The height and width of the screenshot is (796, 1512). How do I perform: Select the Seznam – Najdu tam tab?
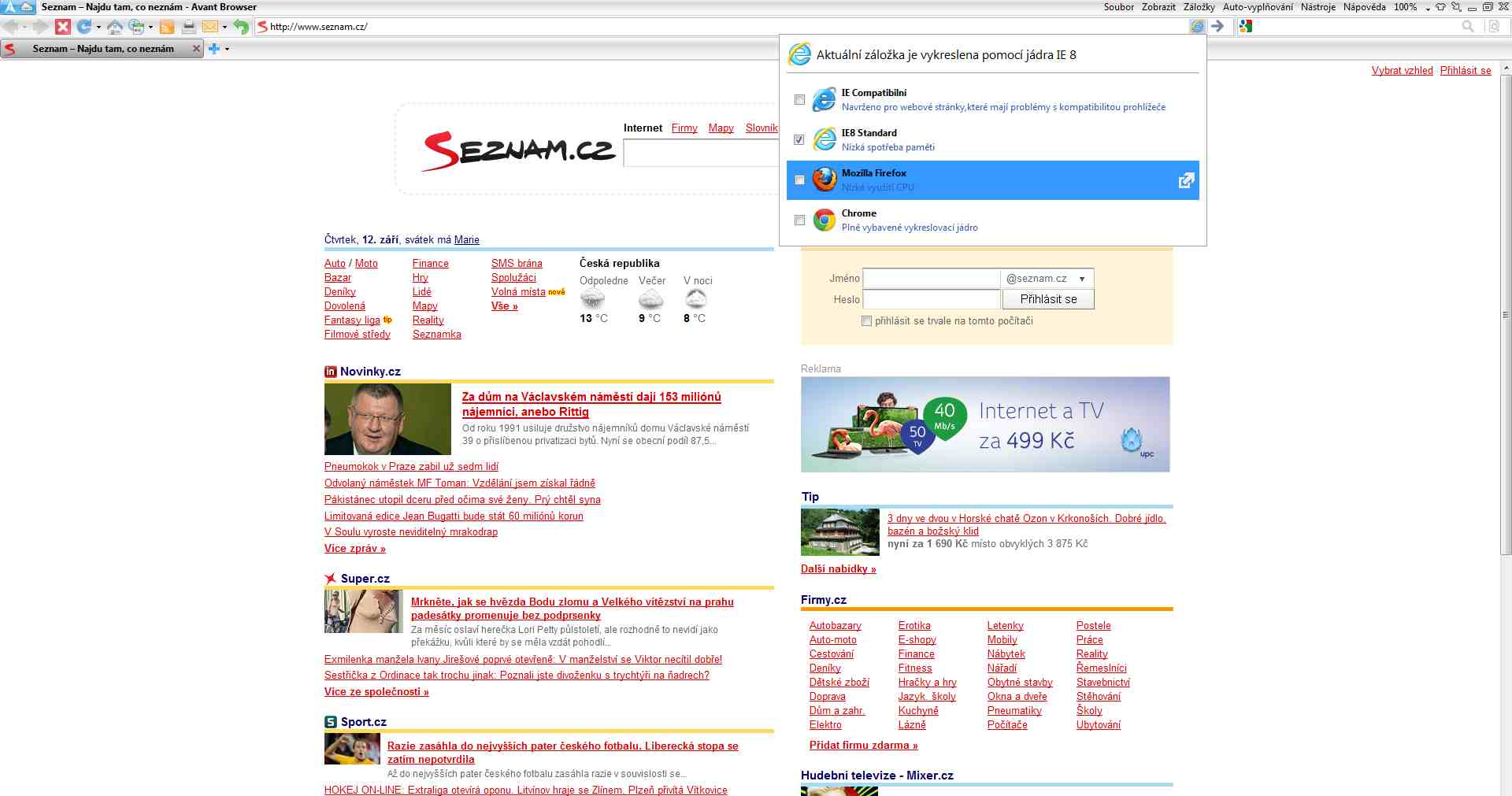coord(102,49)
